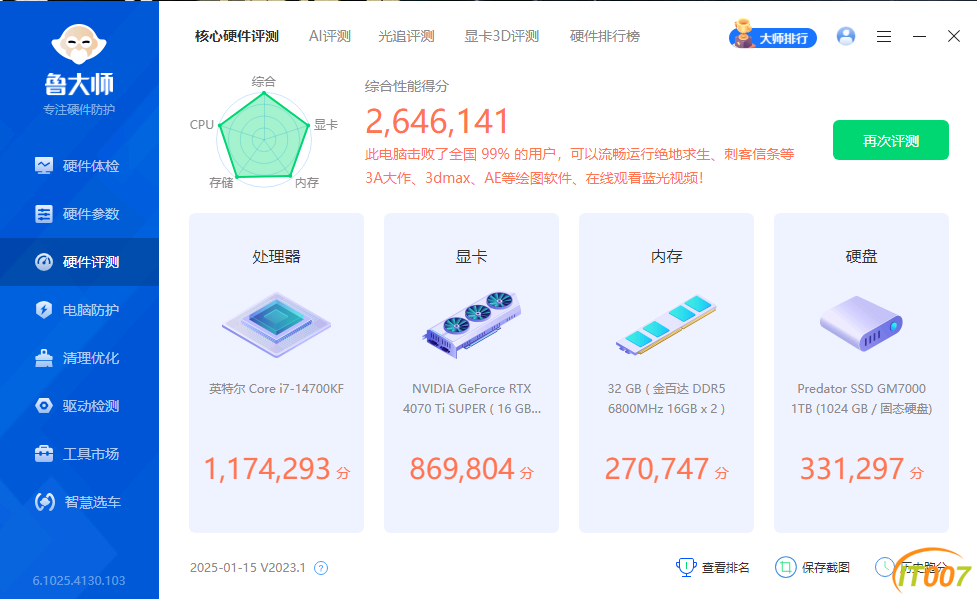Open the 清理优化 broom icon
The height and width of the screenshot is (599, 977).
coord(44,358)
